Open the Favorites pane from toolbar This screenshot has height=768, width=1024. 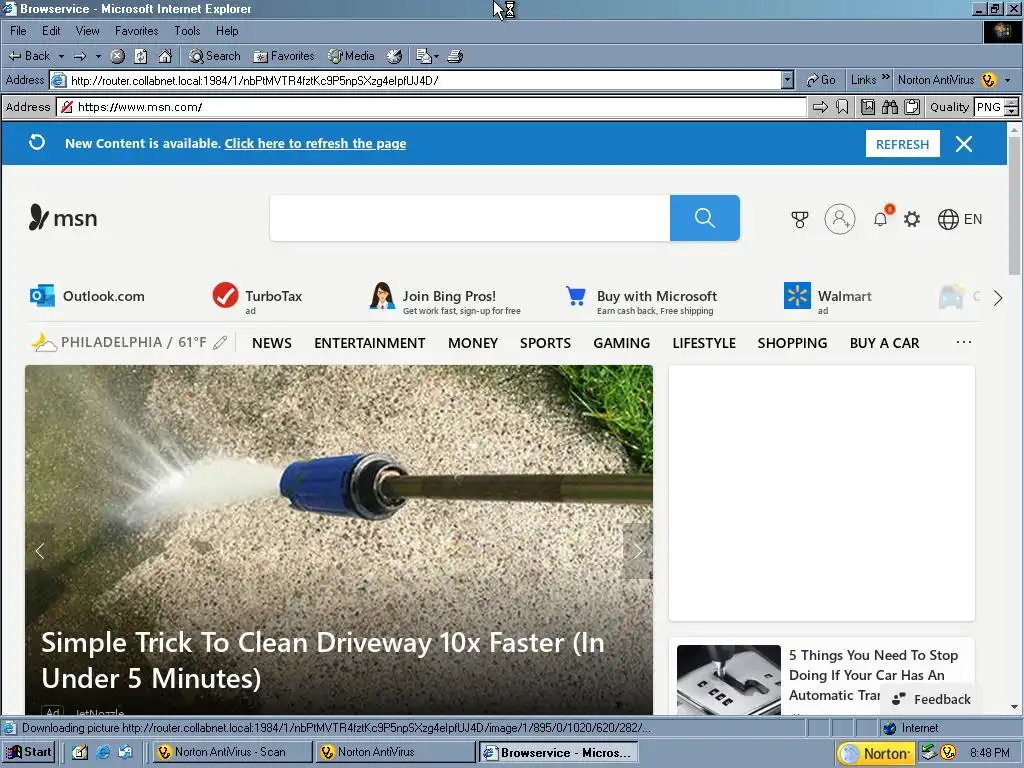[284, 56]
